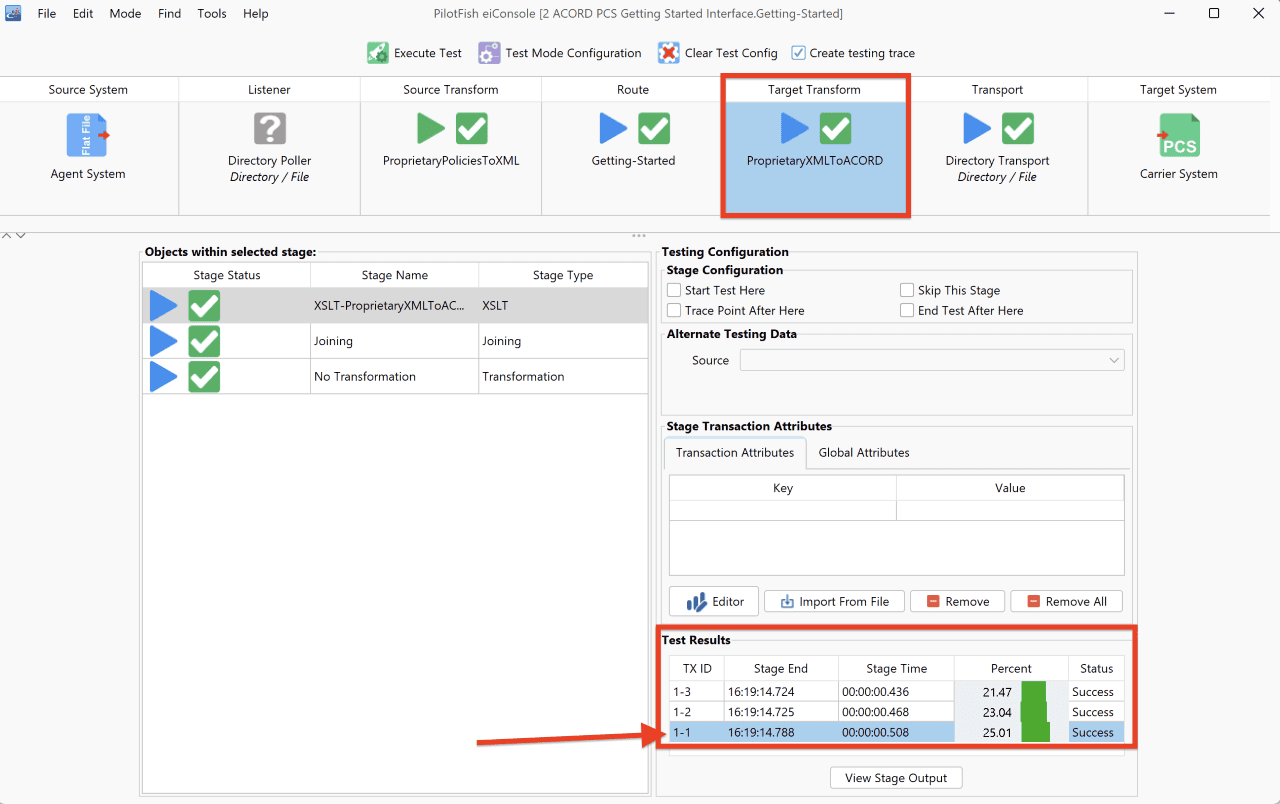Enable Trace Point After Here

674,310
